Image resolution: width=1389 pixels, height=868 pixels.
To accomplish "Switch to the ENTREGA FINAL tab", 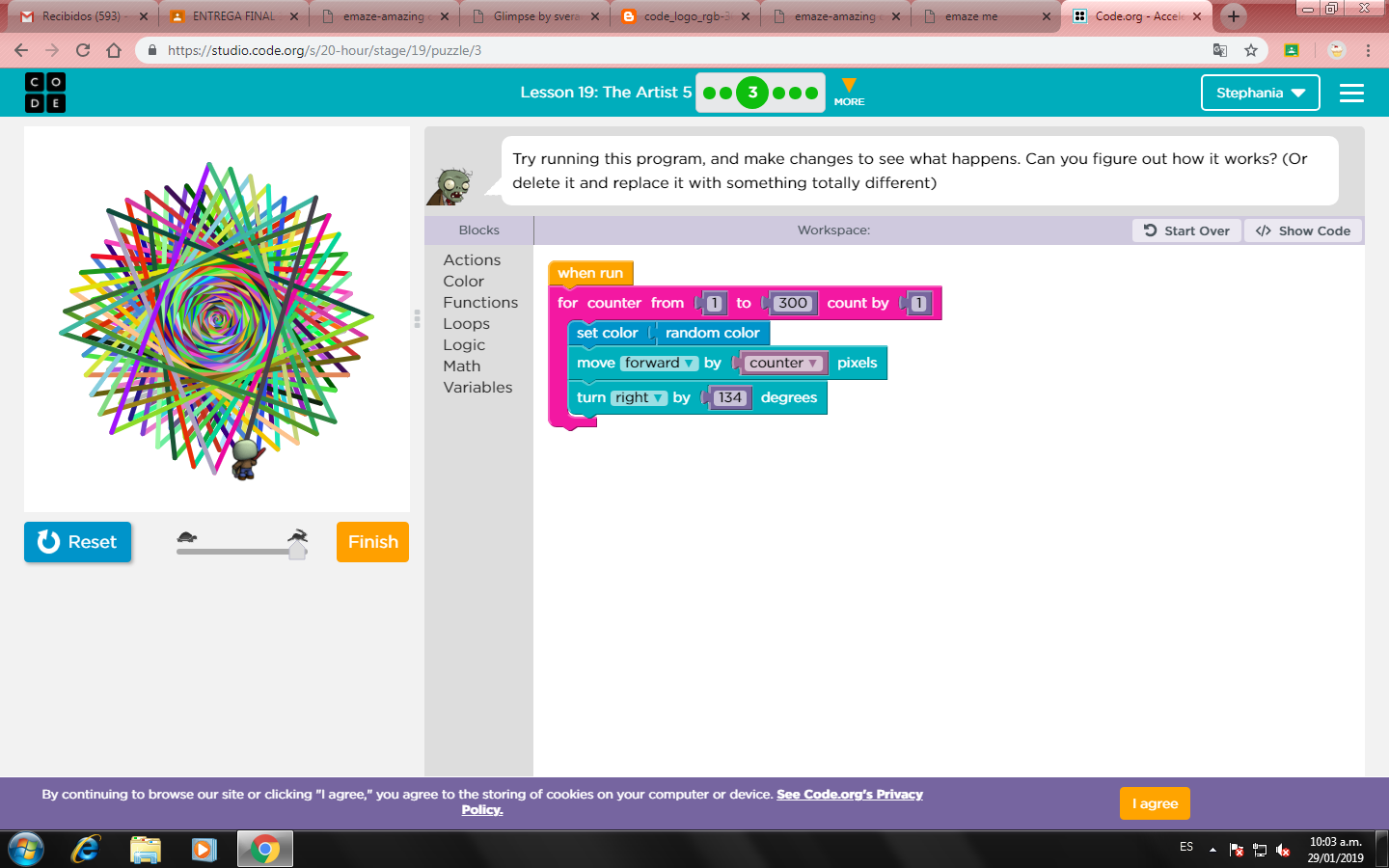I will coord(233,16).
